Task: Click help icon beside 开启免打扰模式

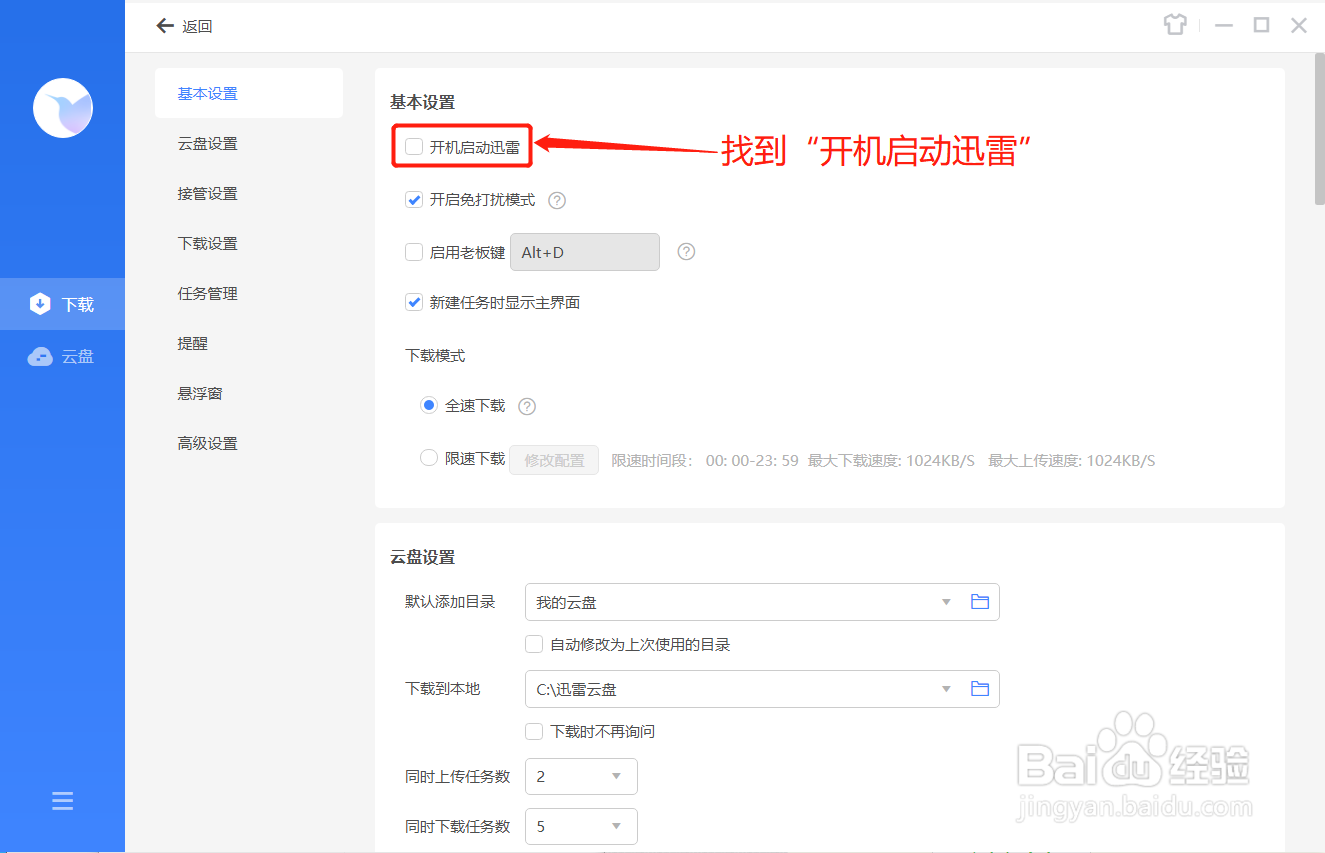Action: tap(558, 200)
